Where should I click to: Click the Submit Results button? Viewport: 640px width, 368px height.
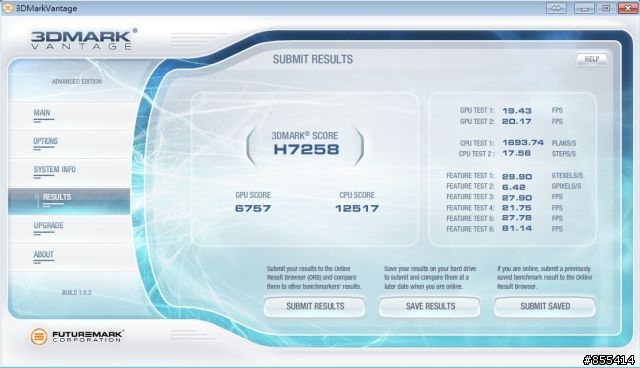click(315, 306)
